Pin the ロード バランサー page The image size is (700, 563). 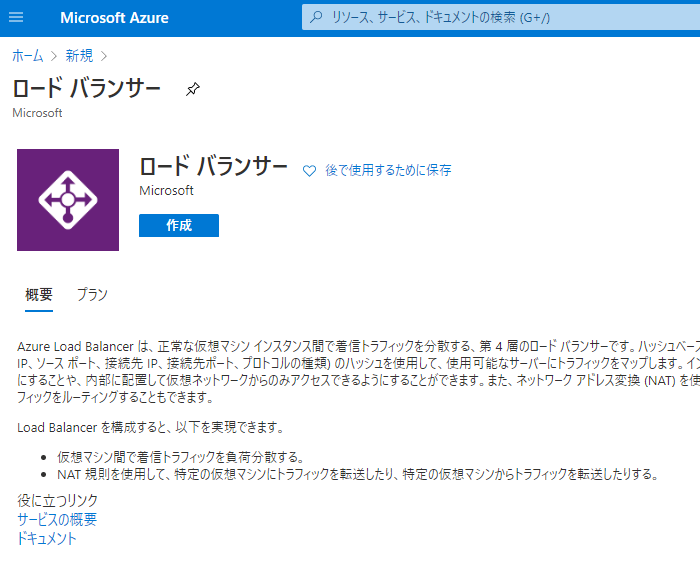(192, 89)
